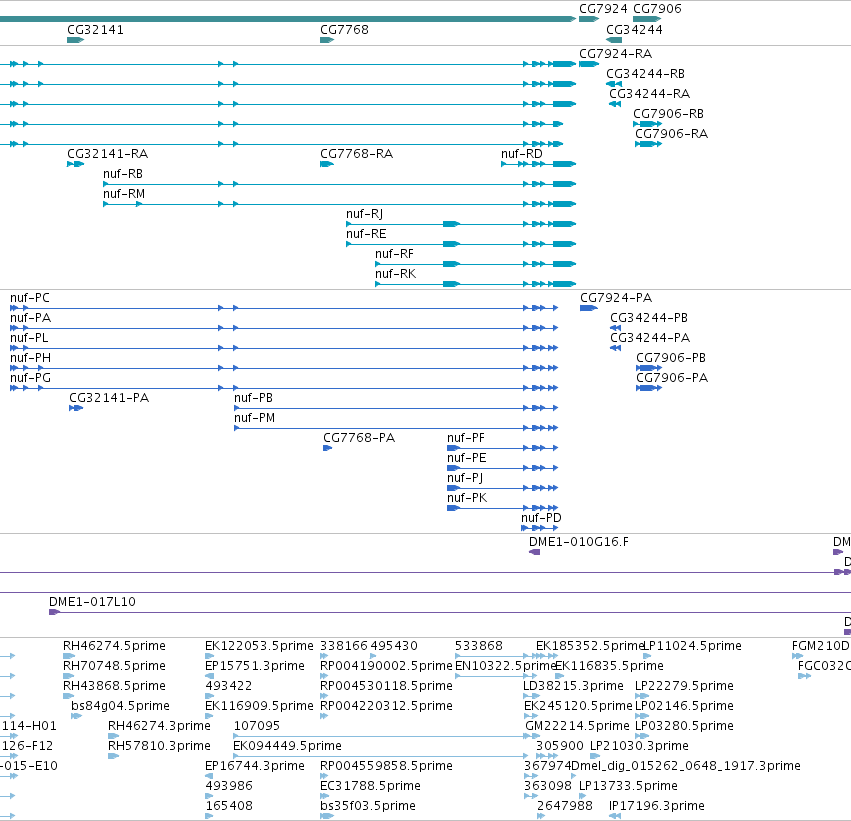This screenshot has width=851, height=821.
Task: Click the CG7906-RA transcript label
Action: [x=672, y=134]
